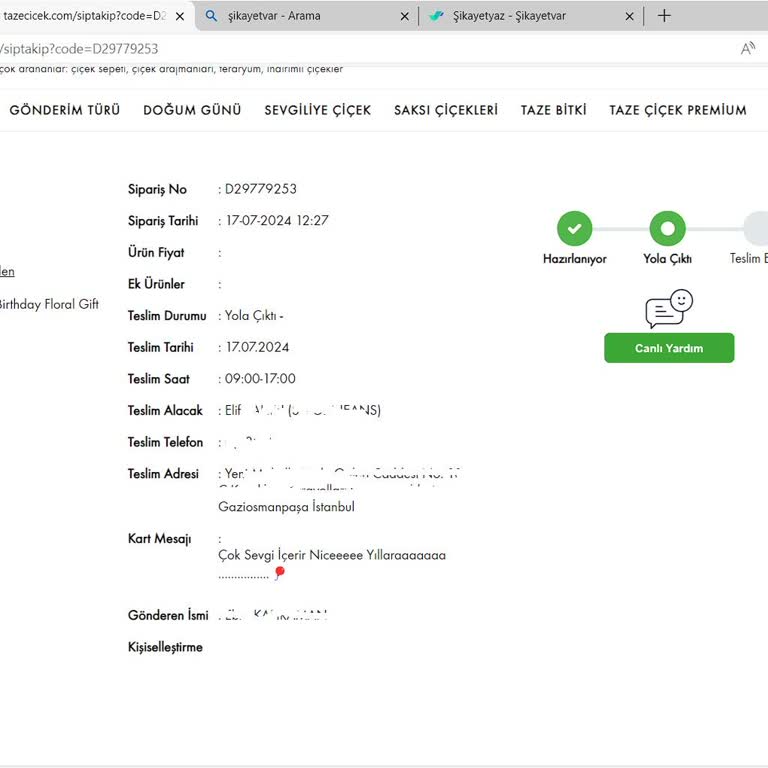Image resolution: width=768 pixels, height=768 pixels.
Task: Click the Yola Çıktı progress step circle
Action: click(x=667, y=228)
